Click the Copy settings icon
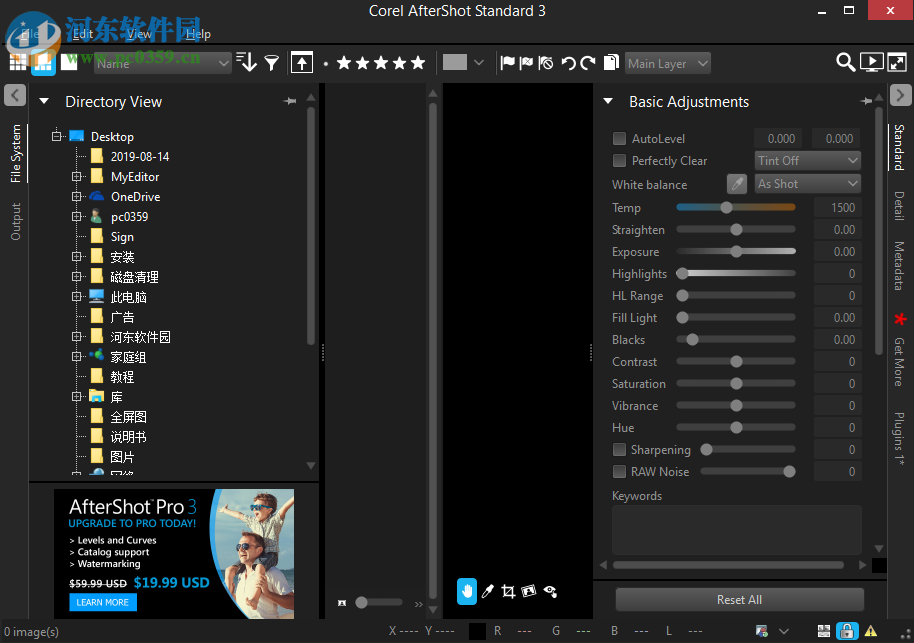The width and height of the screenshot is (914, 643). pos(611,61)
